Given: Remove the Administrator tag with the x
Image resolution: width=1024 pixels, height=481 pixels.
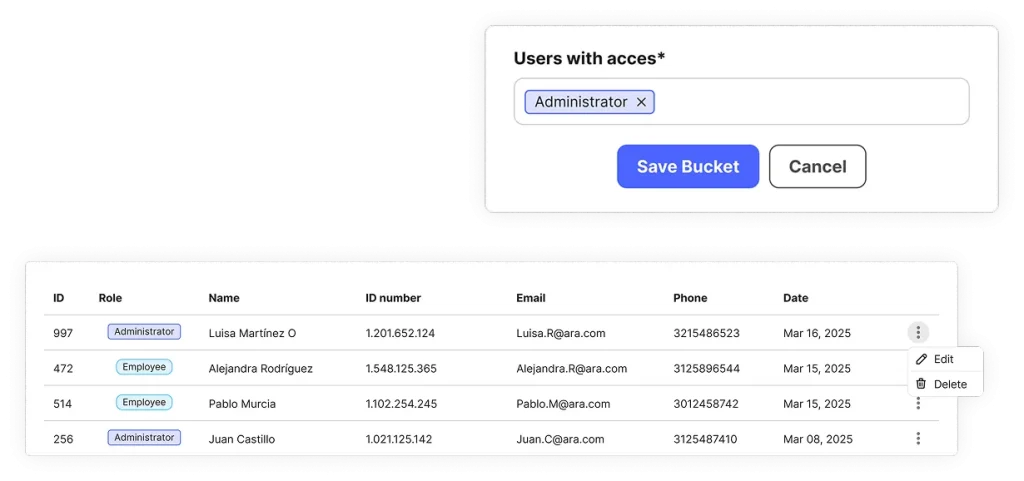Looking at the screenshot, I should 641,102.
